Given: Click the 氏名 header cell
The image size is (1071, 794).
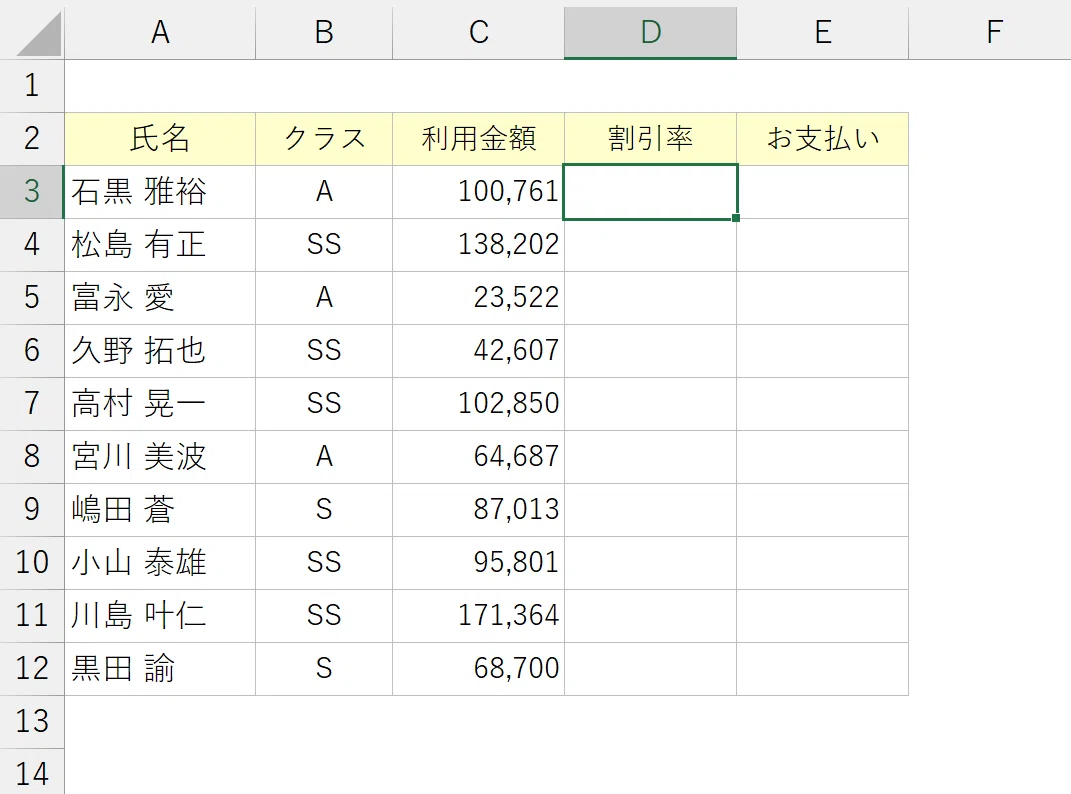Looking at the screenshot, I should [x=160, y=139].
